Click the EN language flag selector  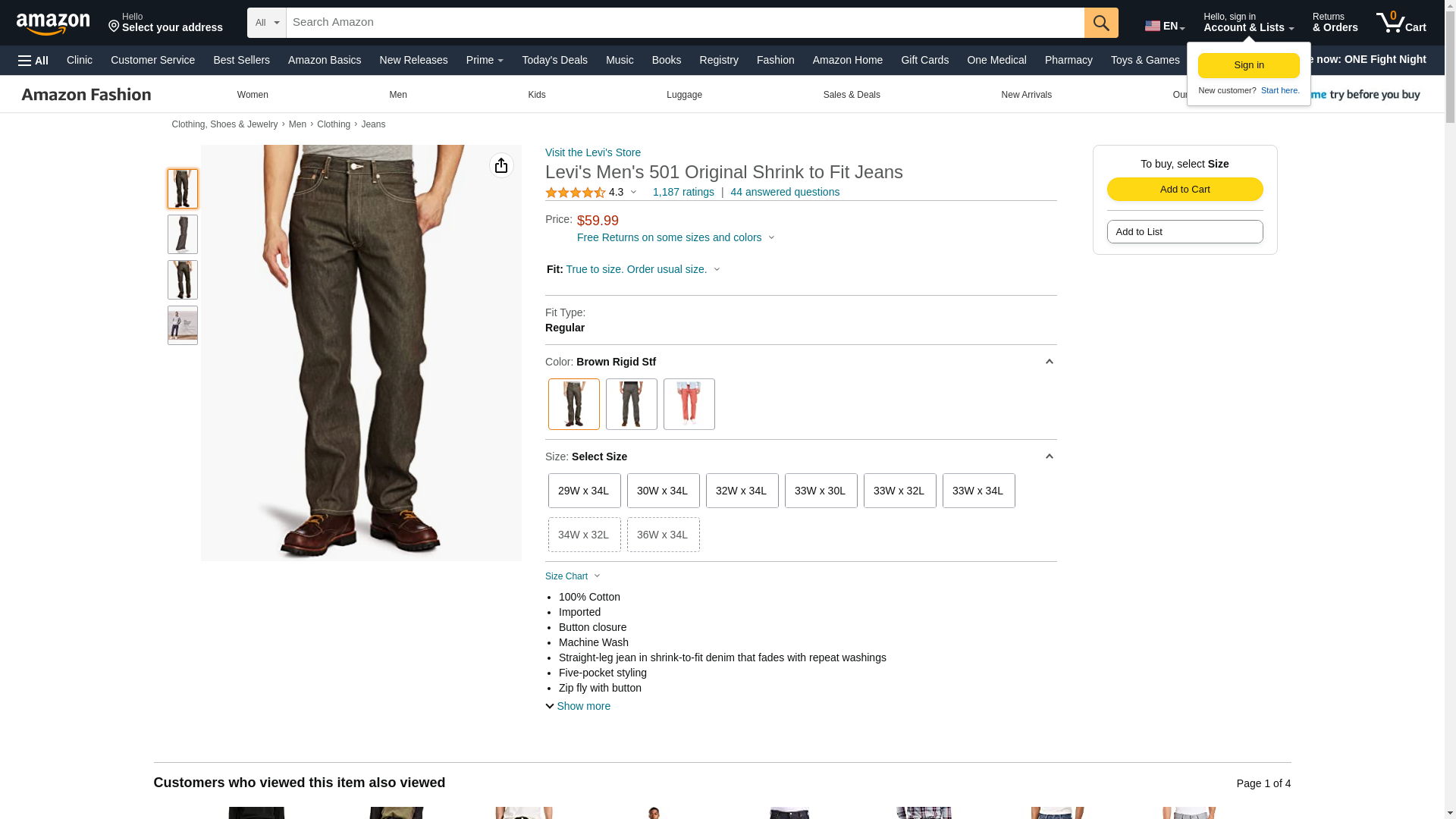(1164, 26)
